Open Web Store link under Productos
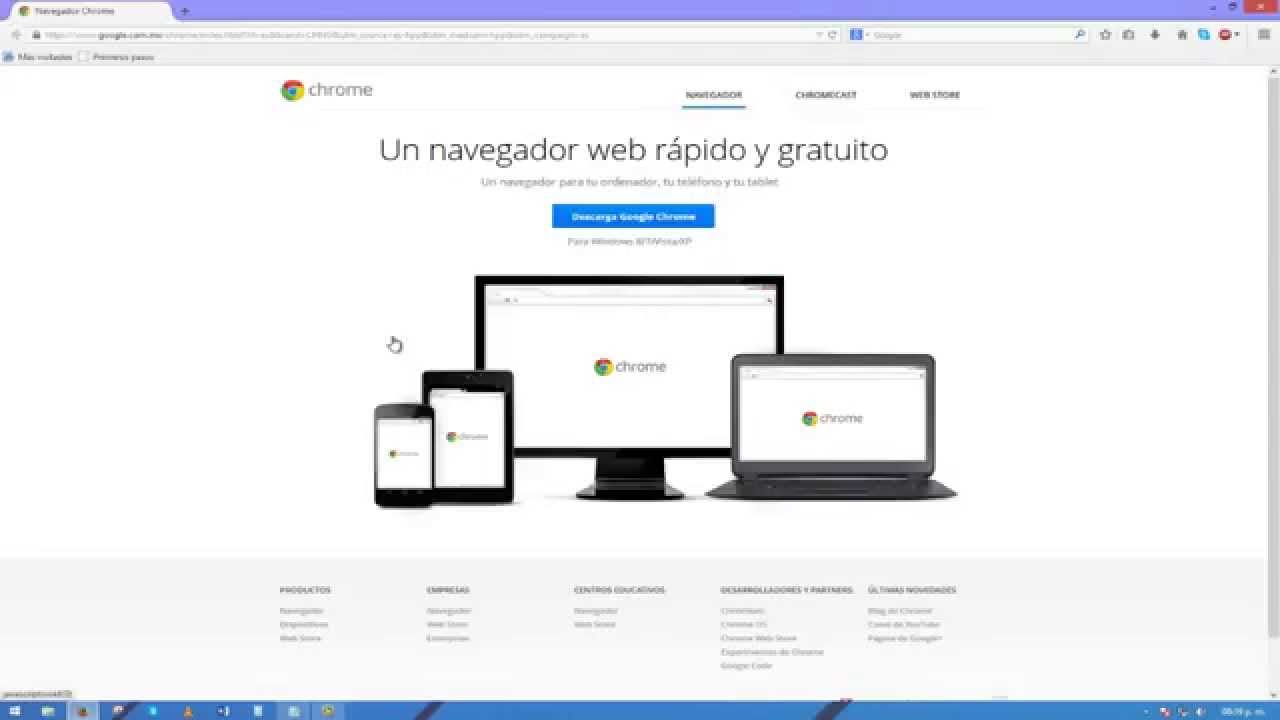Viewport: 1280px width, 720px height. tap(301, 638)
